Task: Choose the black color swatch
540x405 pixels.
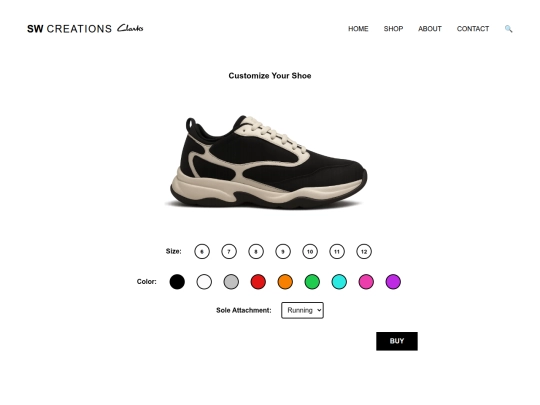Action: [x=177, y=282]
